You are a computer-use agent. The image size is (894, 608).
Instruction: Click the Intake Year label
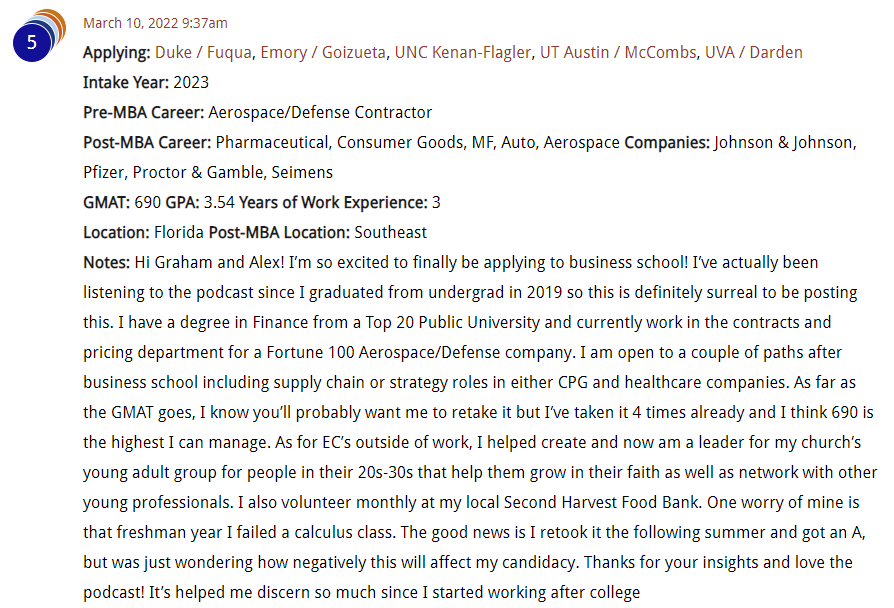pos(126,83)
